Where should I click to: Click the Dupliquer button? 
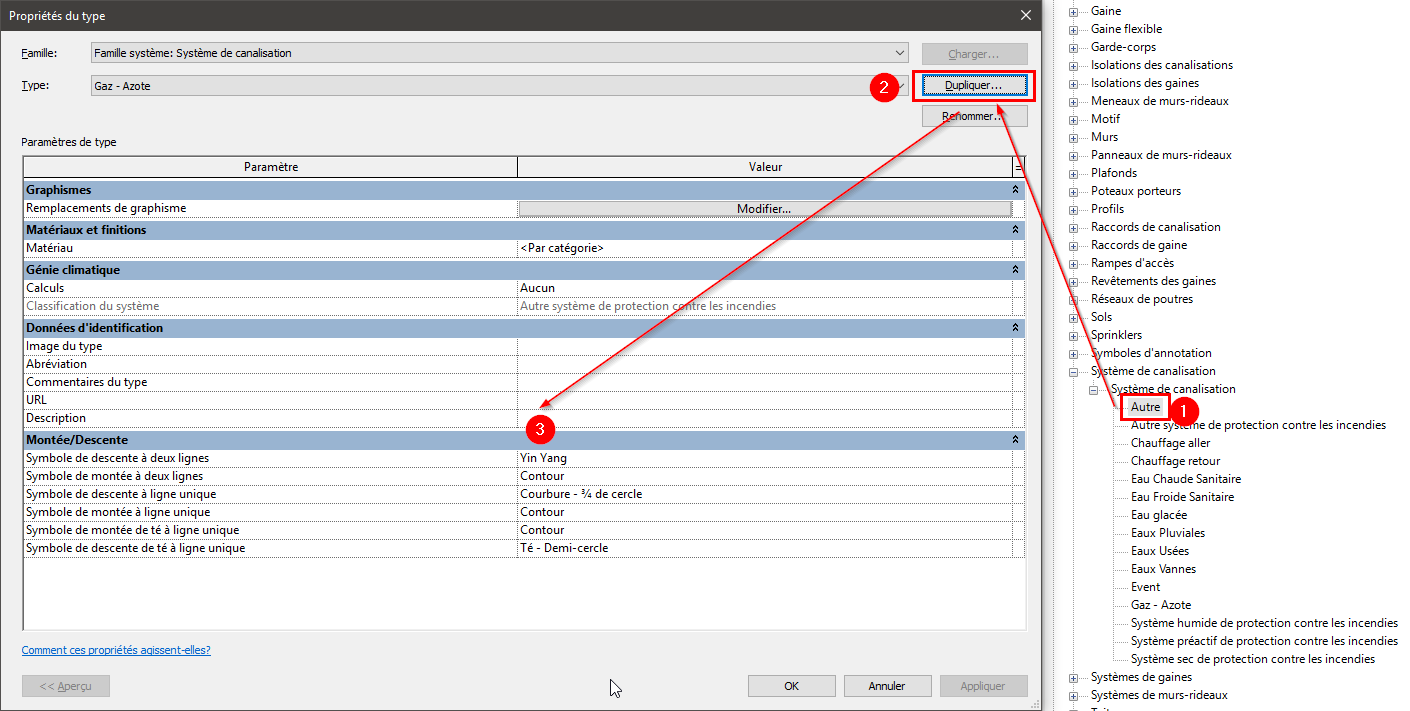(x=973, y=86)
